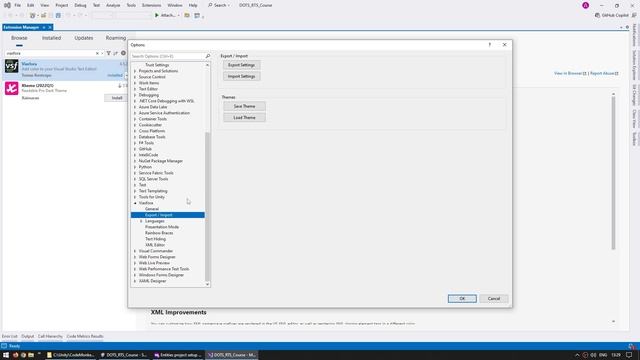Screen dimensions: 640x360
Task: Open the Error List panel tab
Action: [10, 336]
